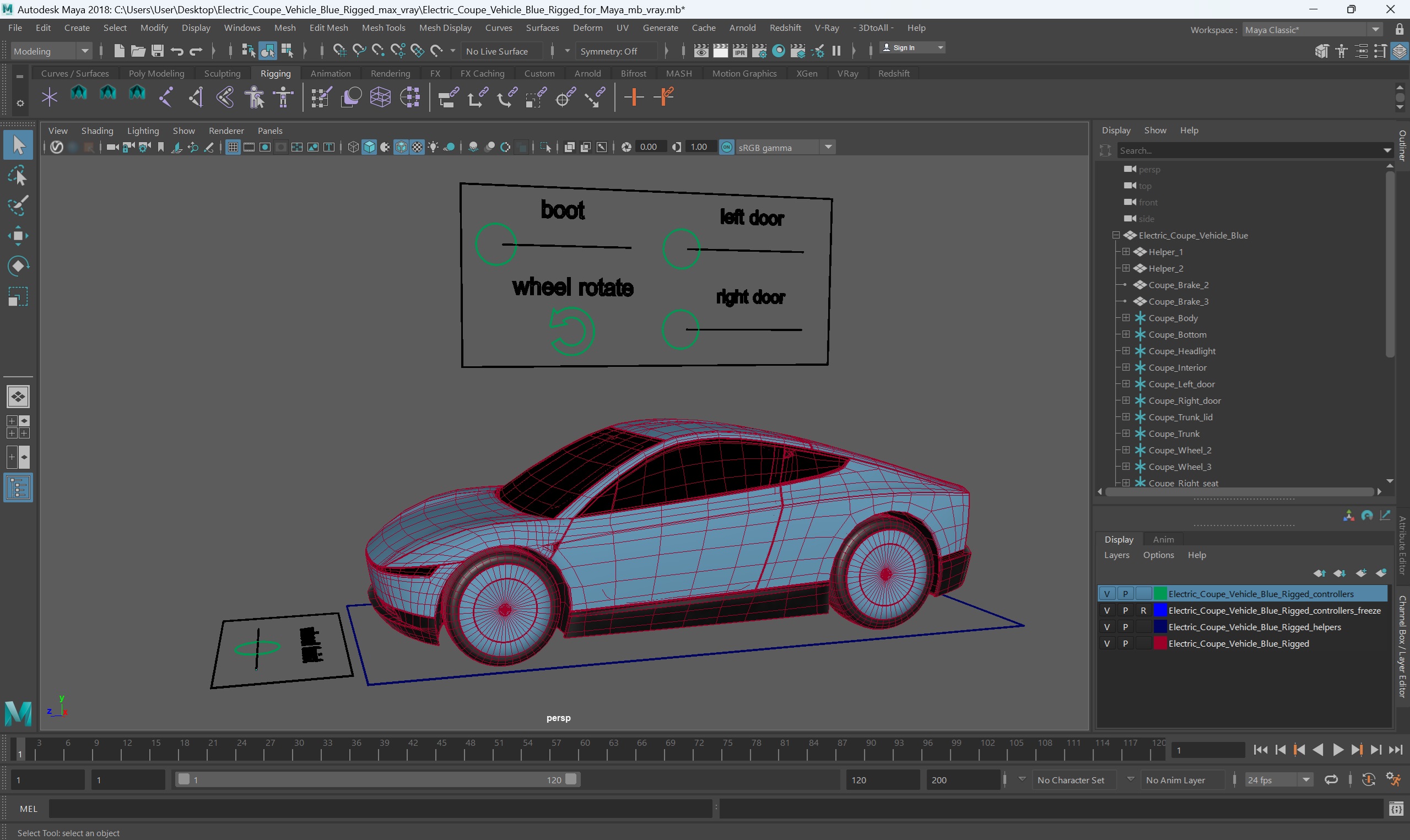Switch to the Poly Modeling shelf tab

[x=156, y=74]
